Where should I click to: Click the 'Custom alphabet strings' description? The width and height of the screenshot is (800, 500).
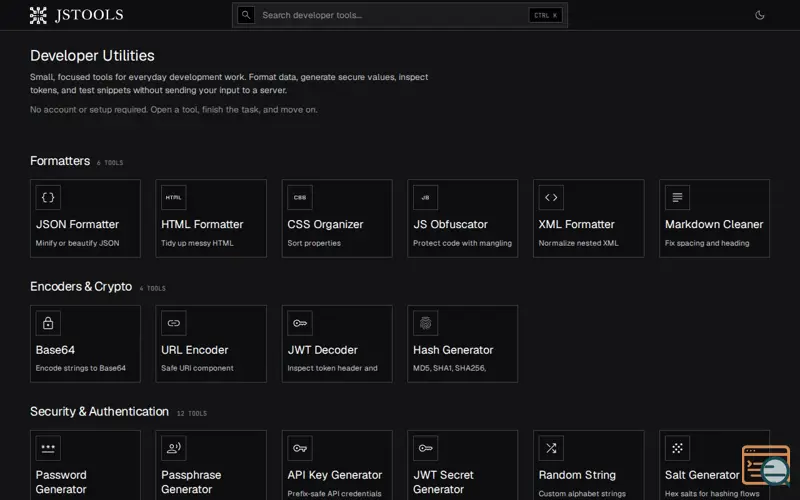click(x=582, y=494)
